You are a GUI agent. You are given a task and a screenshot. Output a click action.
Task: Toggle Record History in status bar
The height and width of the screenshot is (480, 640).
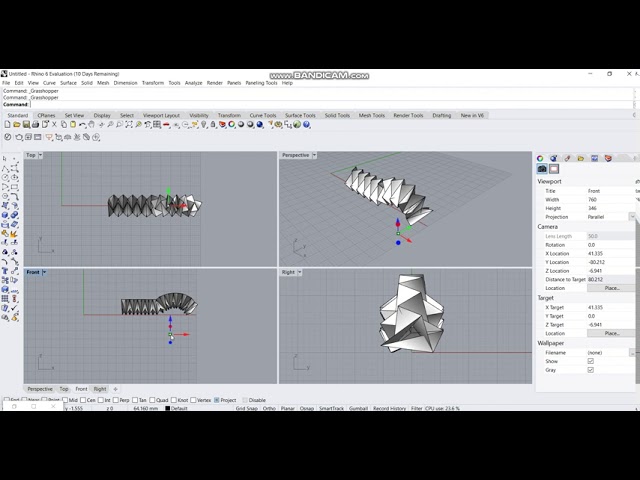389,408
